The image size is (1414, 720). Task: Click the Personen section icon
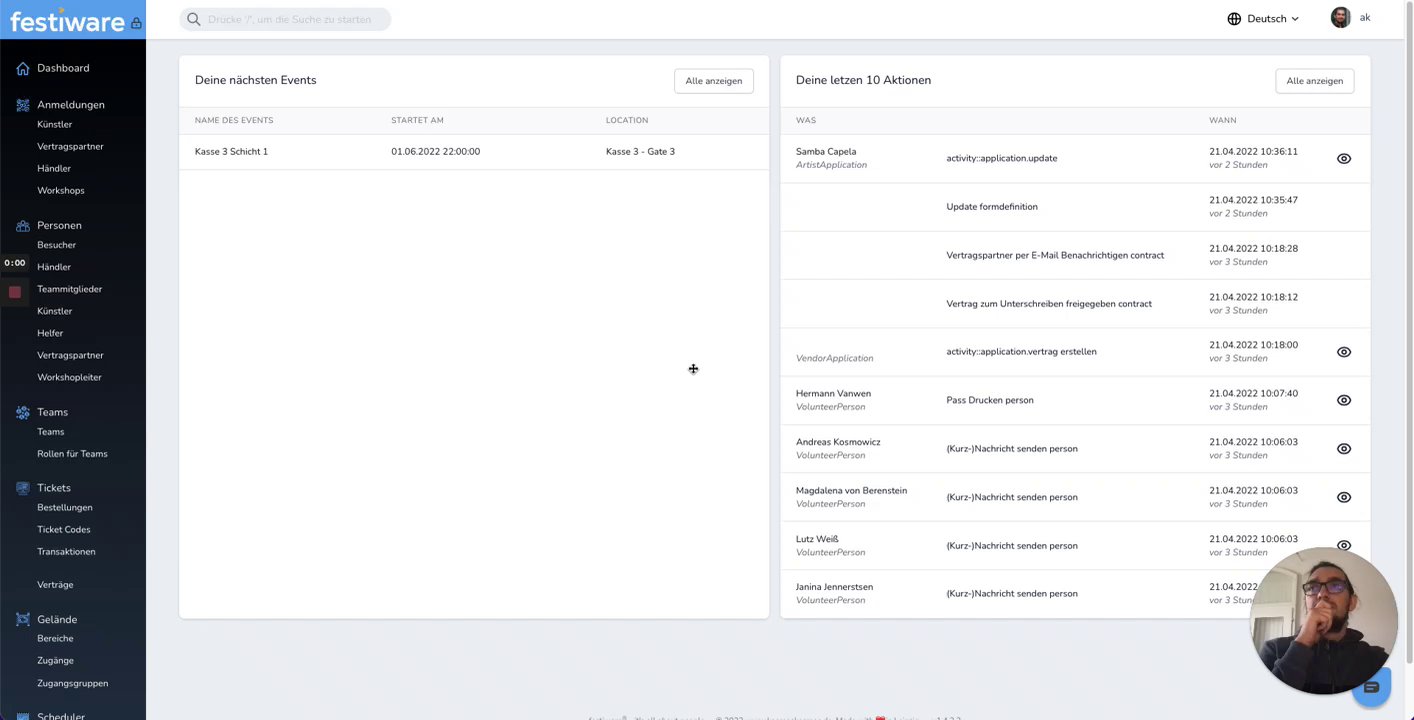pyautogui.click(x=23, y=225)
